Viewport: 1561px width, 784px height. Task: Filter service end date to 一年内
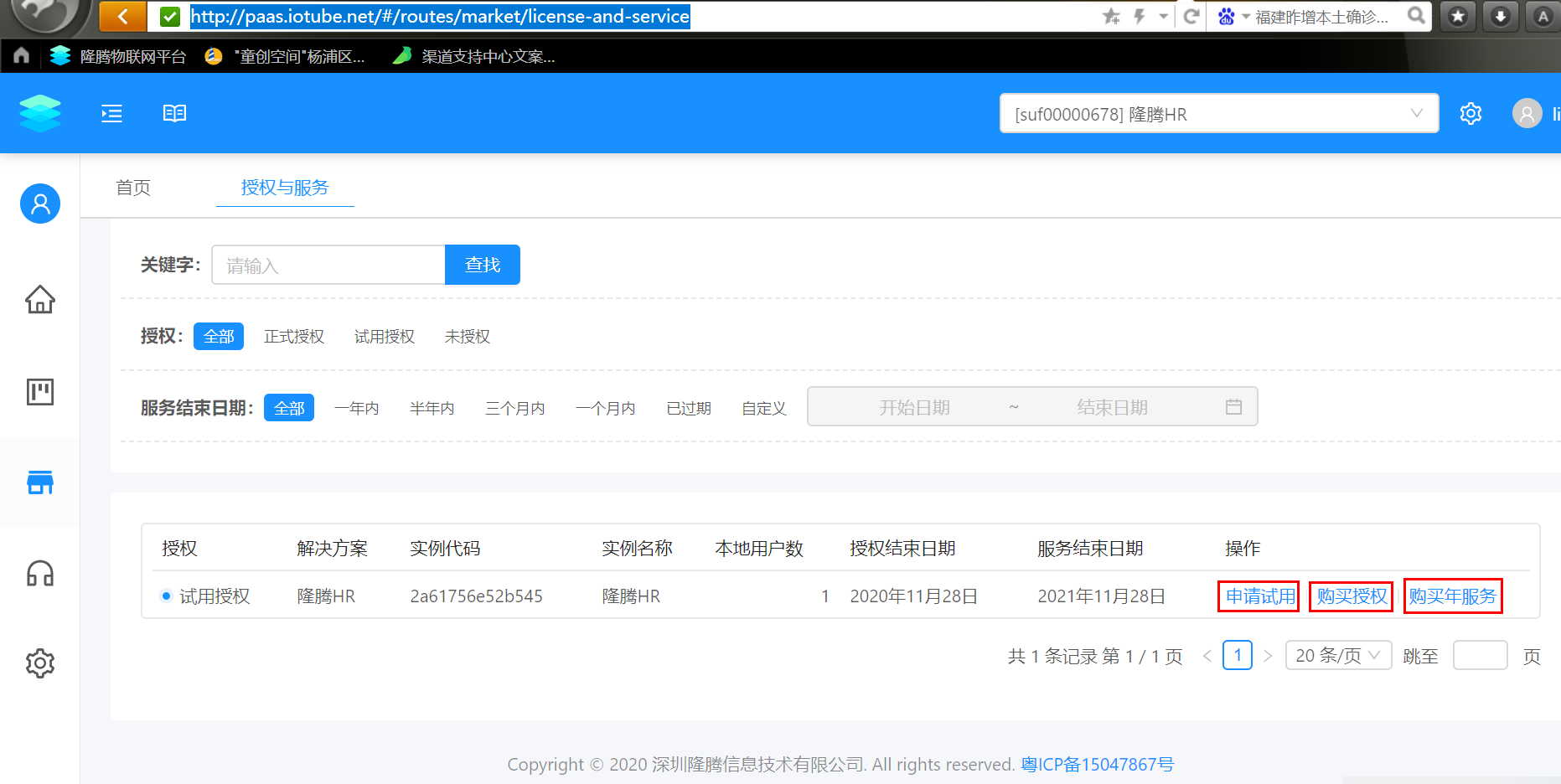click(x=357, y=408)
